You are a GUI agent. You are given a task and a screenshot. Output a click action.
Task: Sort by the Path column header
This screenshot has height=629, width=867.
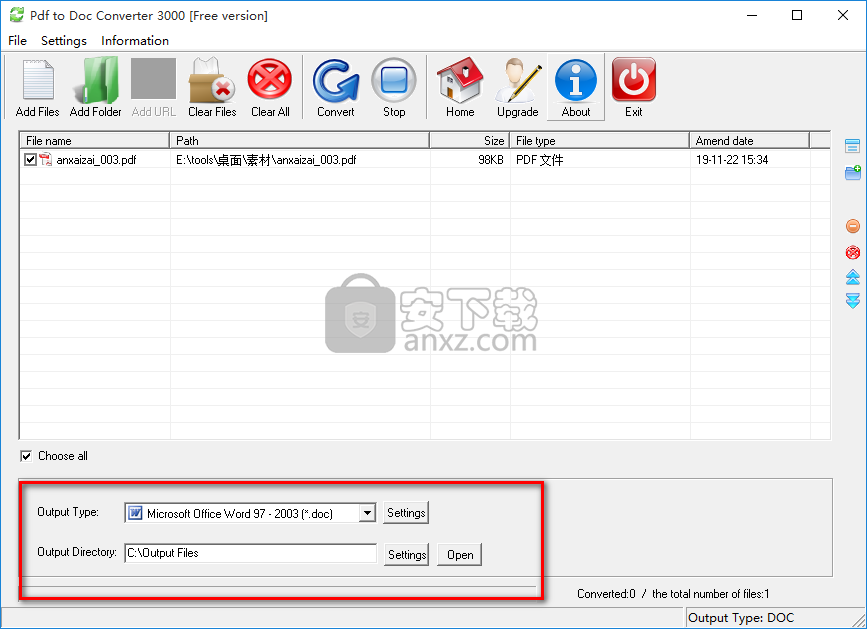[299, 140]
